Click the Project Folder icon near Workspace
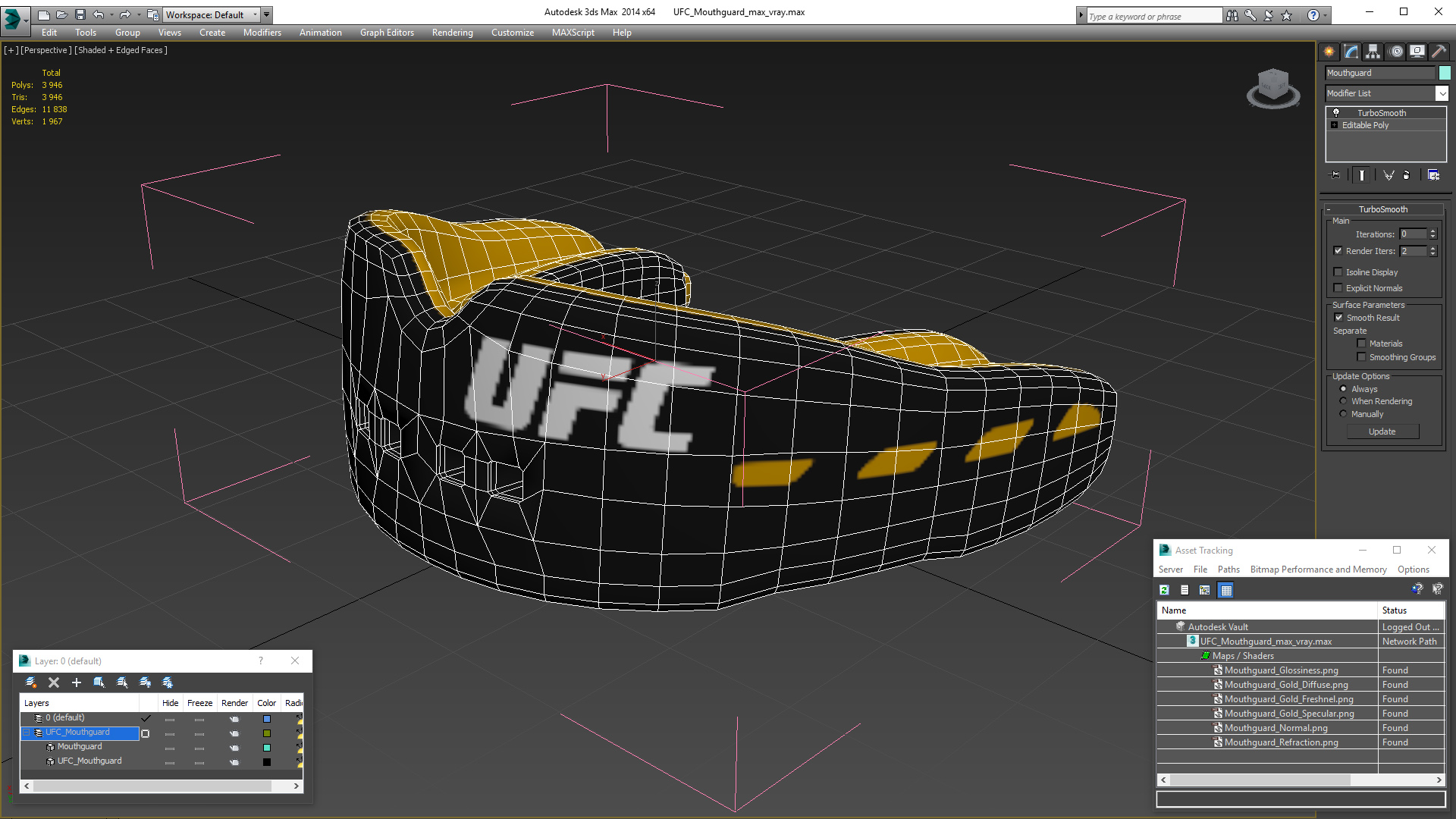 (x=153, y=14)
